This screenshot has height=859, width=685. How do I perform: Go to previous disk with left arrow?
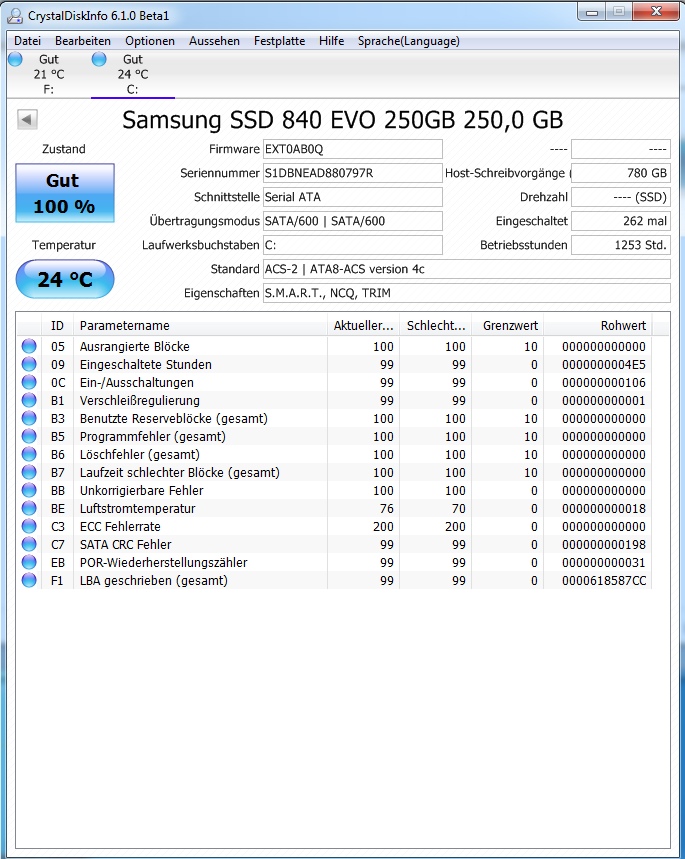click(x=27, y=119)
